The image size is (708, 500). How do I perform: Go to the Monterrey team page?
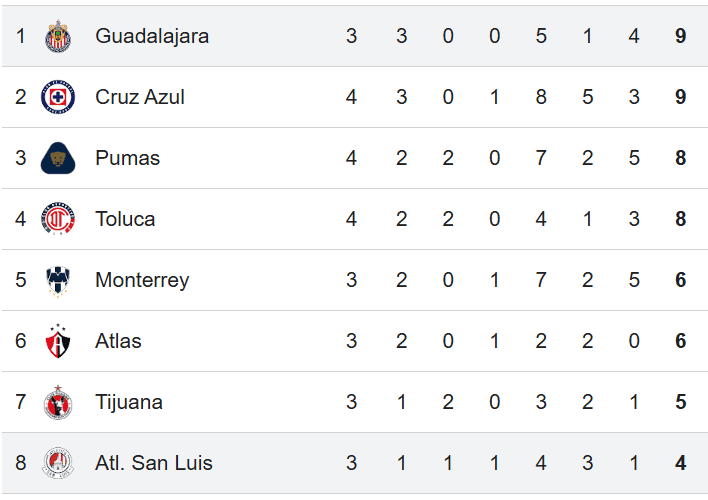pyautogui.click(x=142, y=280)
